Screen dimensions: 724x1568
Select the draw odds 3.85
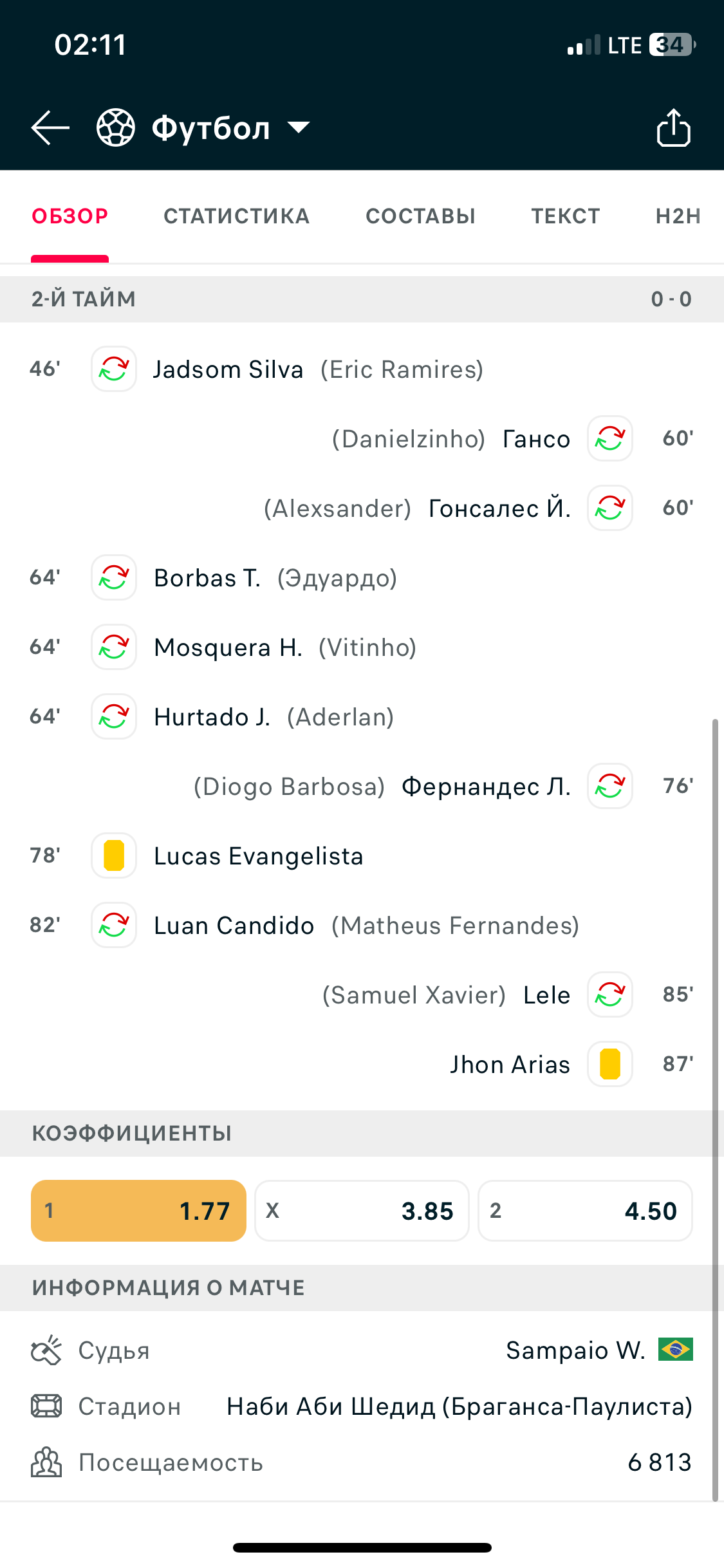(362, 1211)
